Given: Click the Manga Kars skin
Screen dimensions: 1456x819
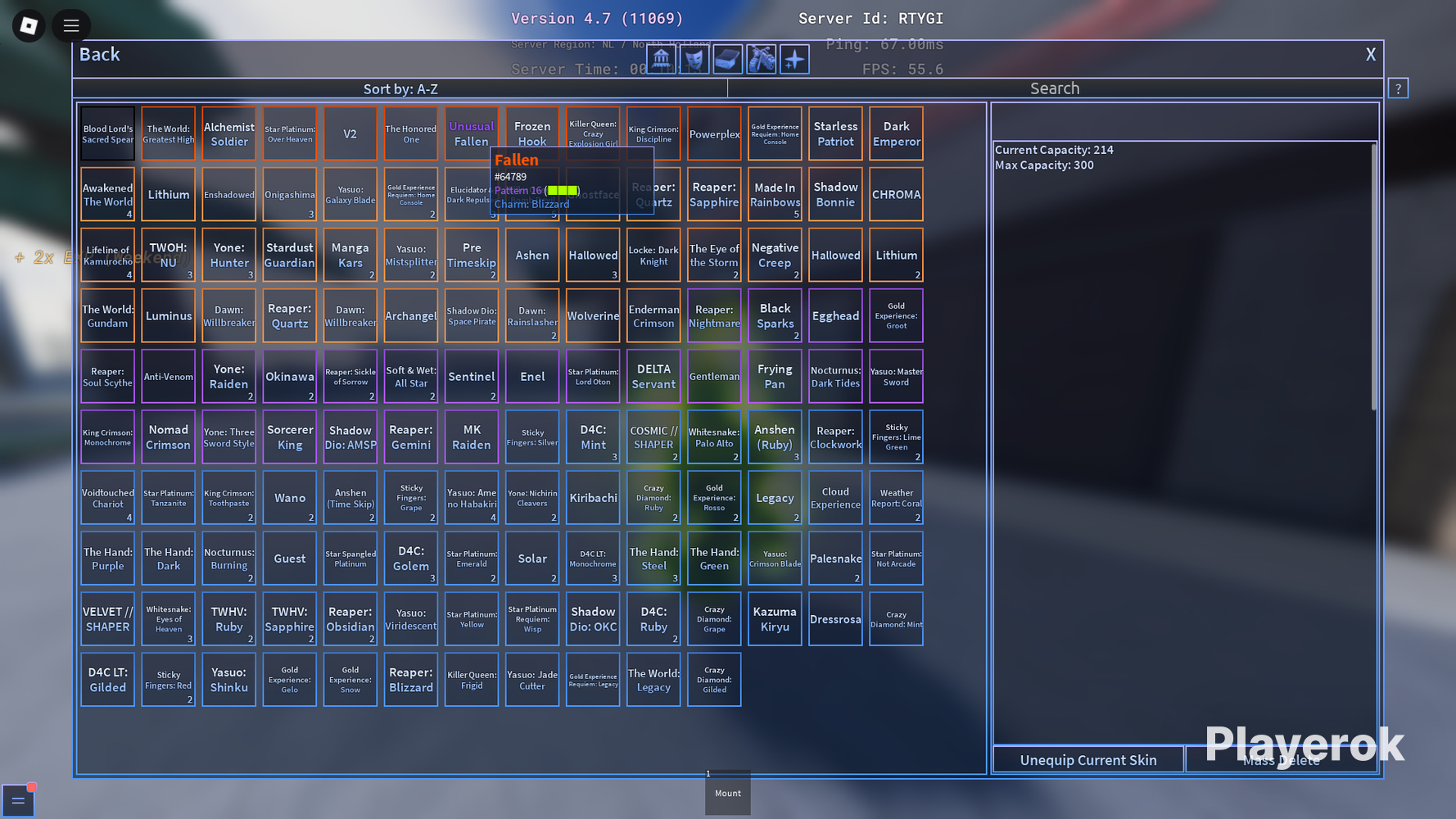Looking at the screenshot, I should coord(350,255).
